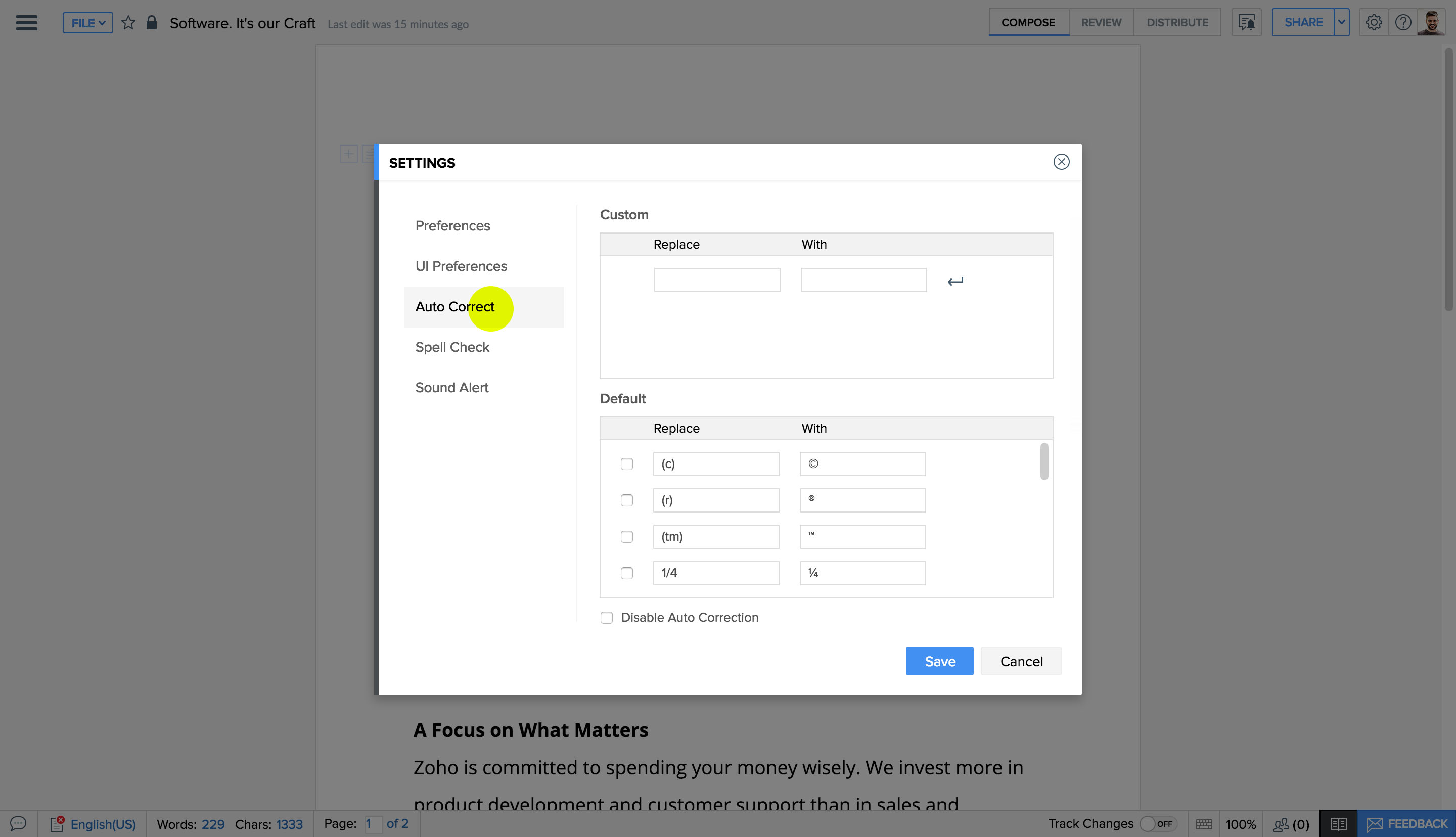Check the (c) copyright replacement checkbox
The image size is (1456, 837).
(626, 464)
